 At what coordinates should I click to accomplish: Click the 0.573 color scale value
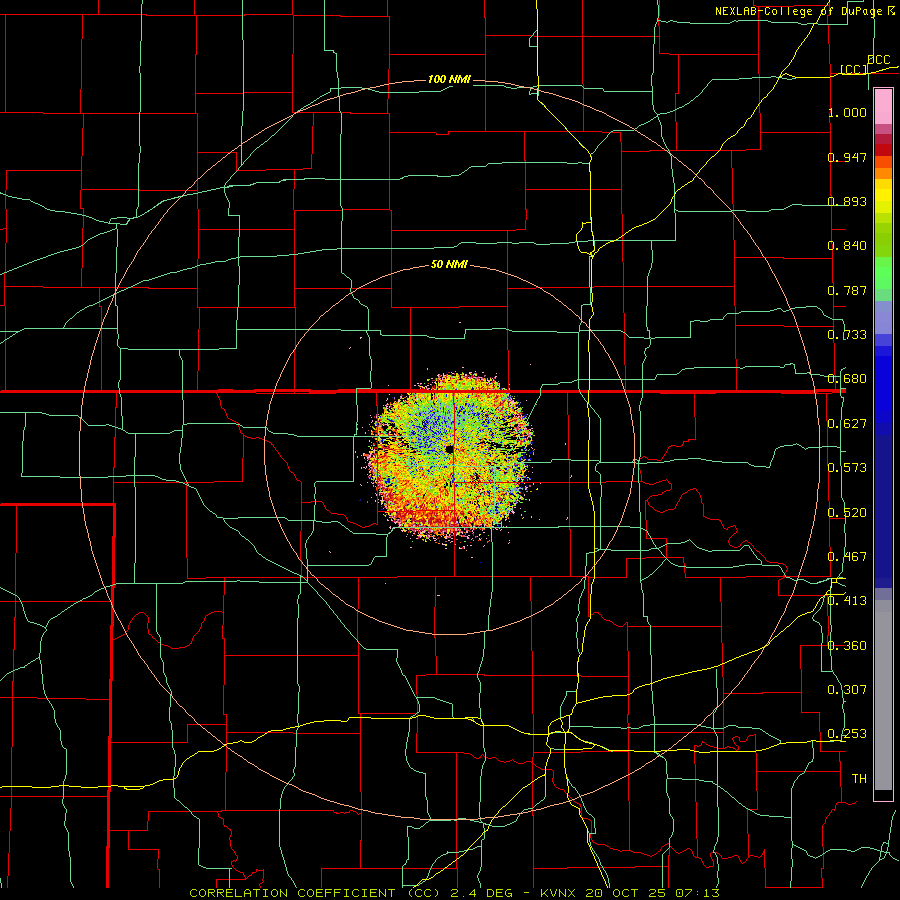click(x=847, y=468)
